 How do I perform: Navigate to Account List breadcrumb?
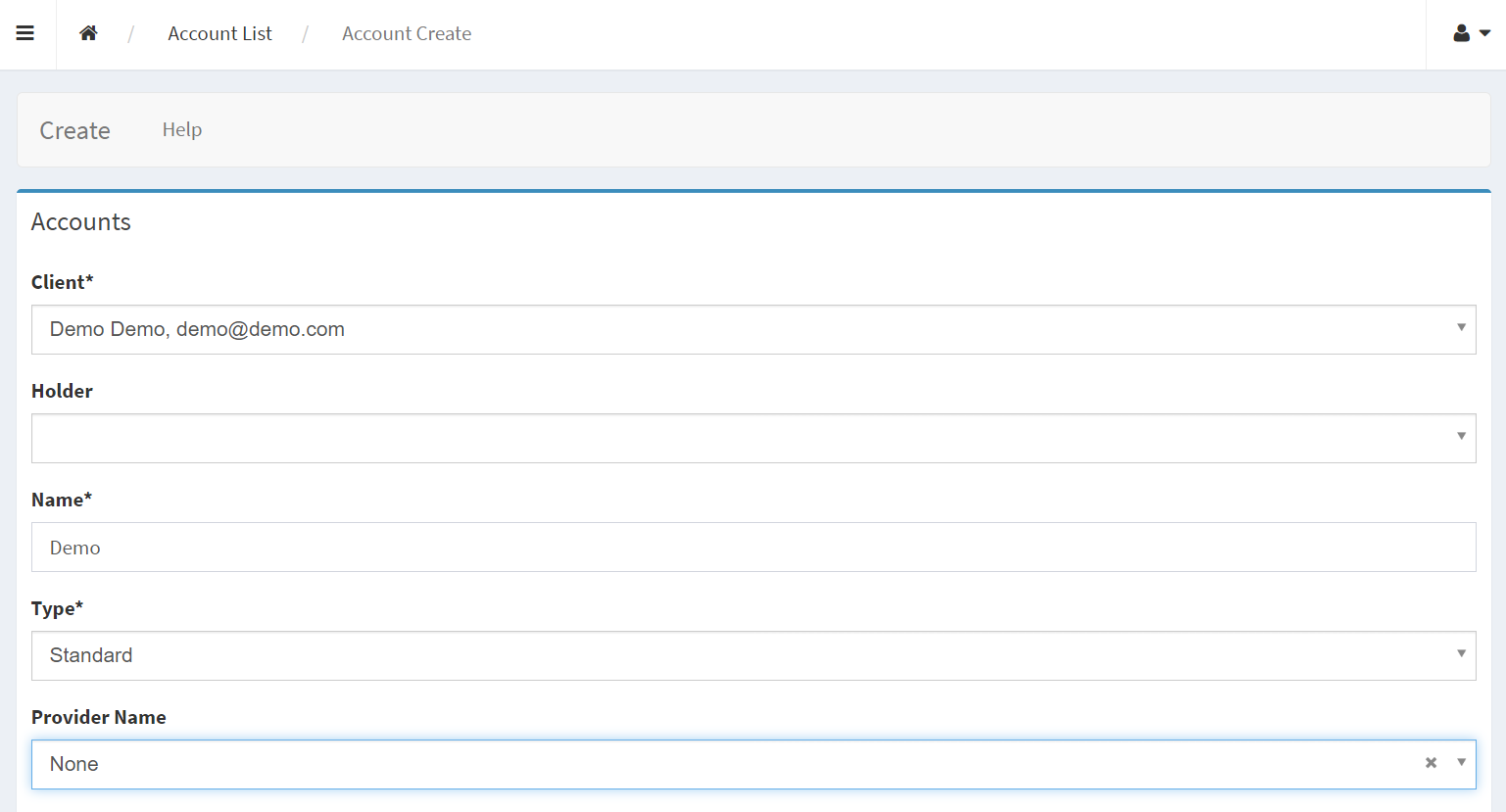pyautogui.click(x=219, y=33)
